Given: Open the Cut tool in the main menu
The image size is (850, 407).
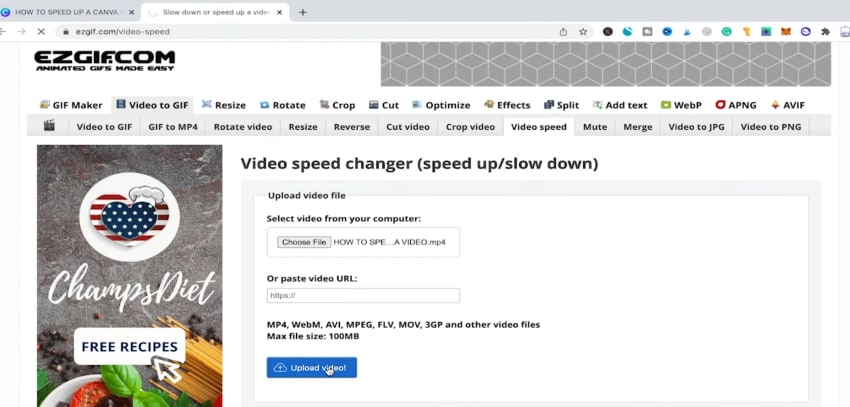Looking at the screenshot, I should [384, 105].
